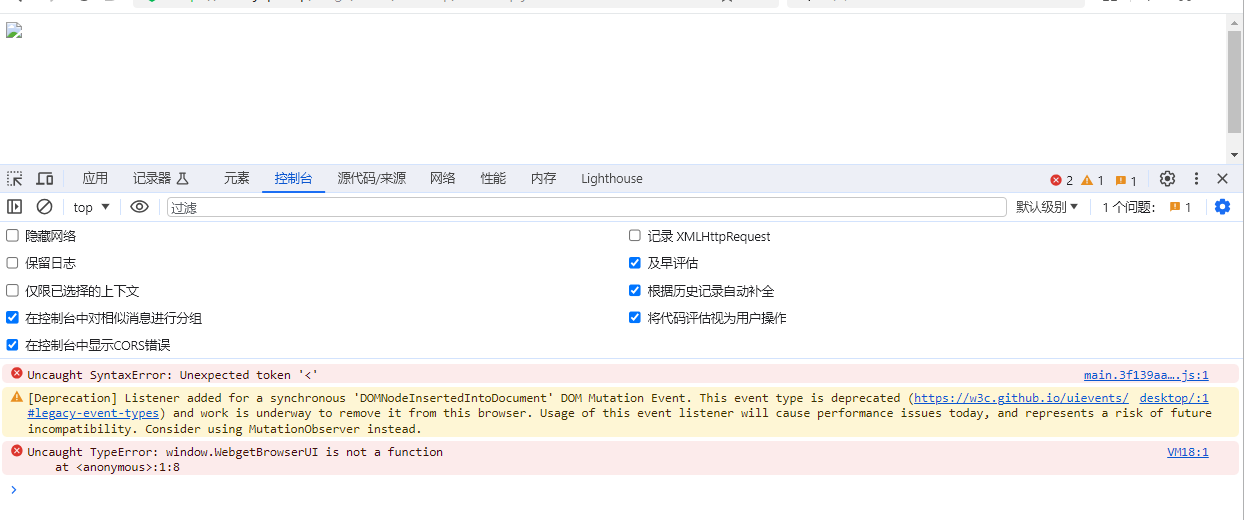
Task: Activate the inspect element picker icon
Action: pyautogui.click(x=15, y=179)
